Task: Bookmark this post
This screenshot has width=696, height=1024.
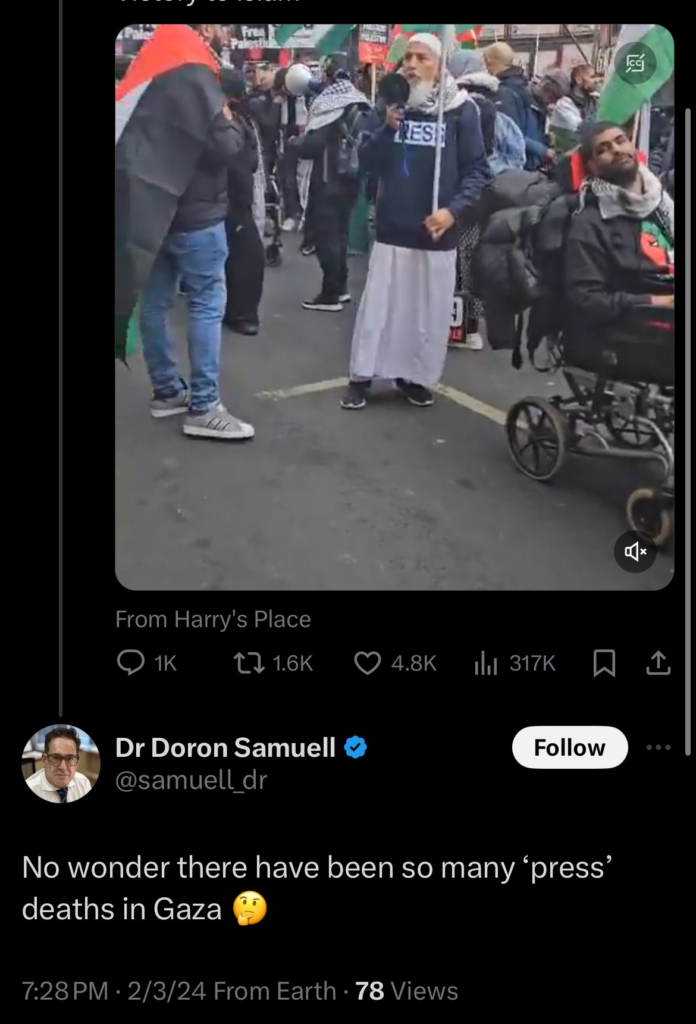Action: pos(602,662)
